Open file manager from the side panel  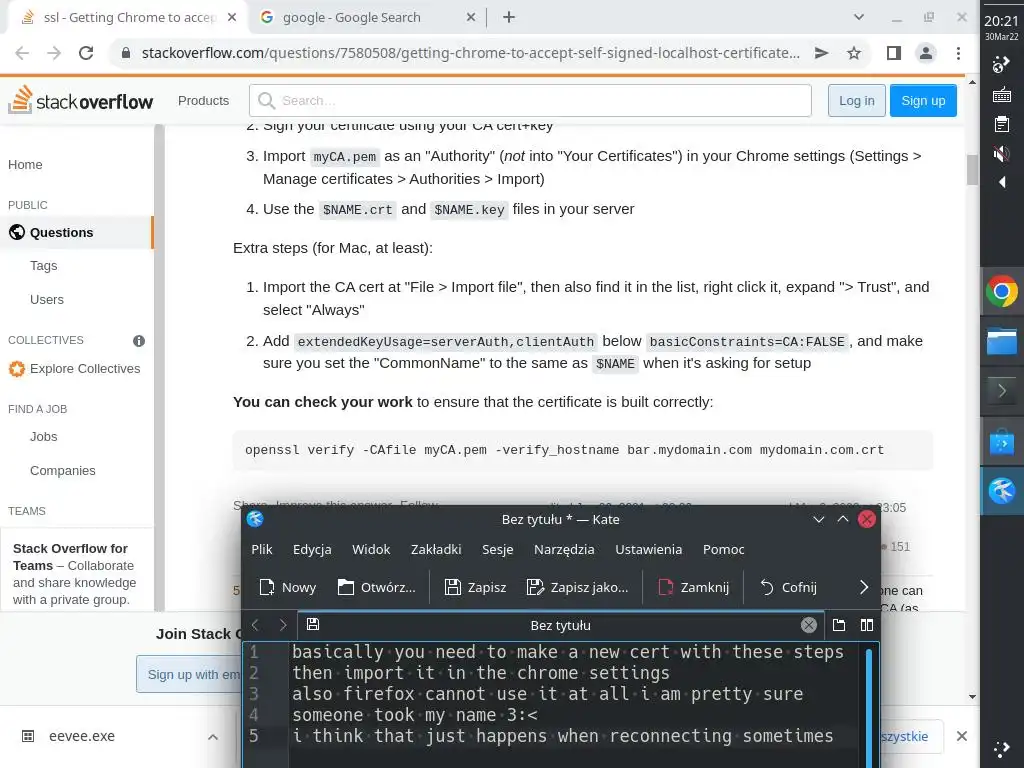[1002, 342]
